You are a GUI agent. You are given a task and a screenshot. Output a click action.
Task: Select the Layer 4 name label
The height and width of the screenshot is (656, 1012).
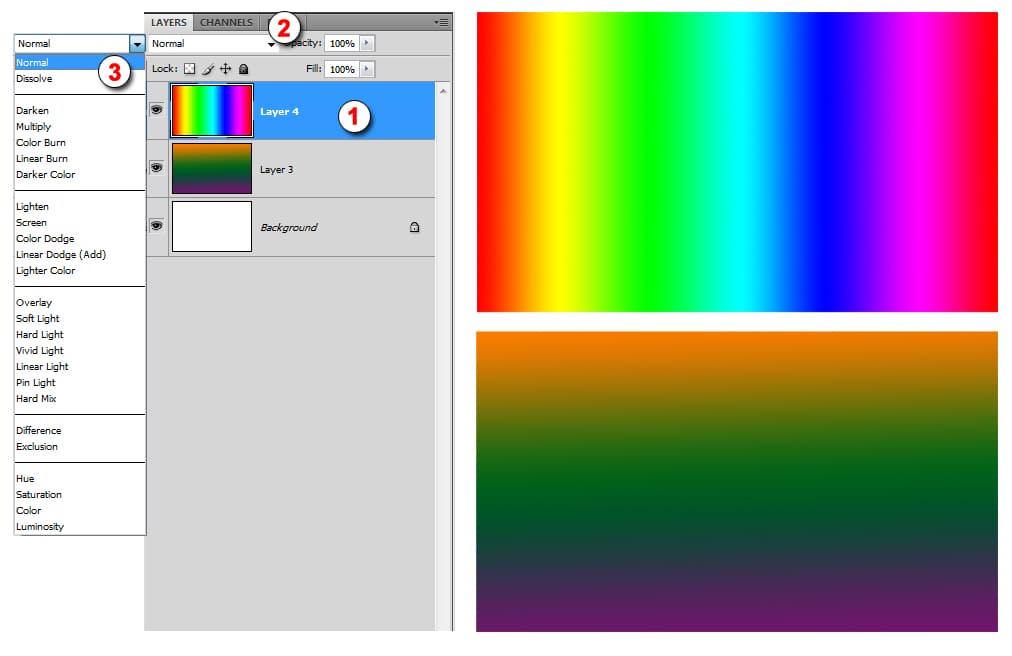click(279, 111)
